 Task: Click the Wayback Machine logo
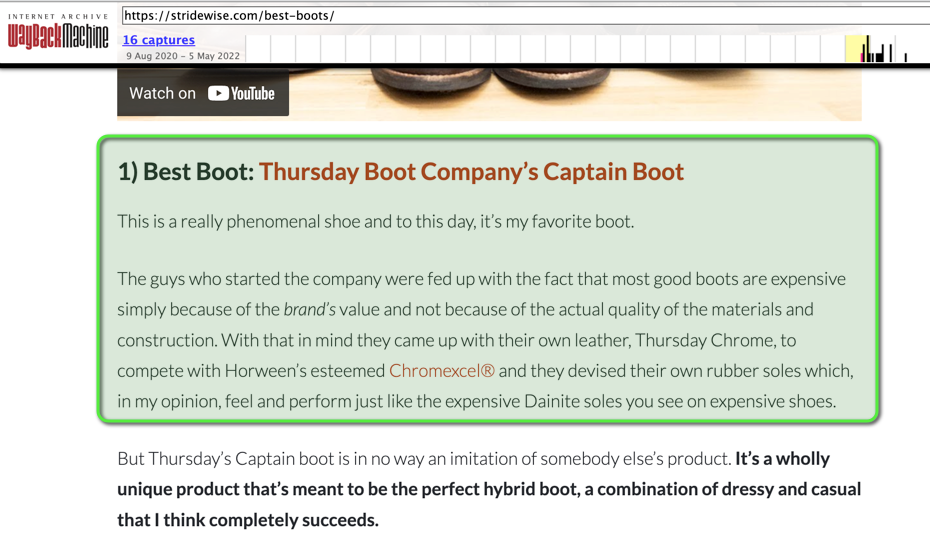[58, 31]
